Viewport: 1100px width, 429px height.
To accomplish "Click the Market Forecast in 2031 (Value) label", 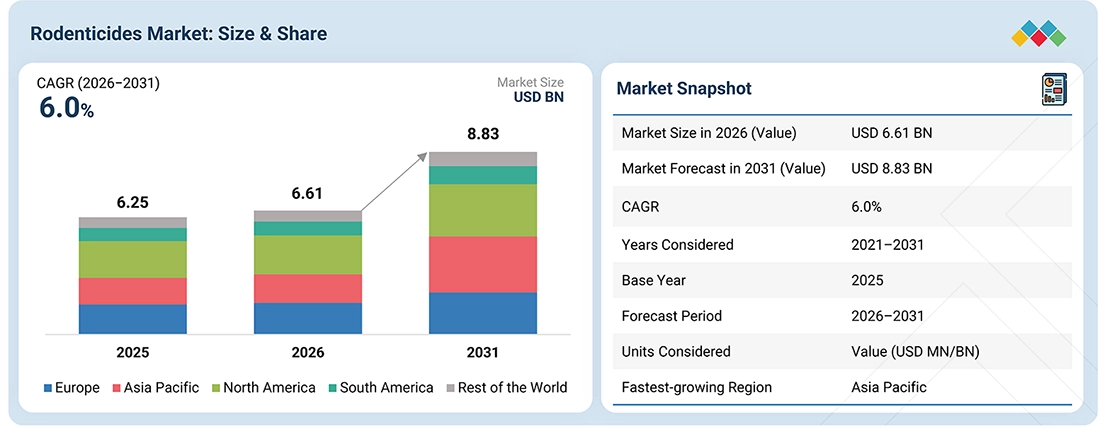I will coord(723,168).
